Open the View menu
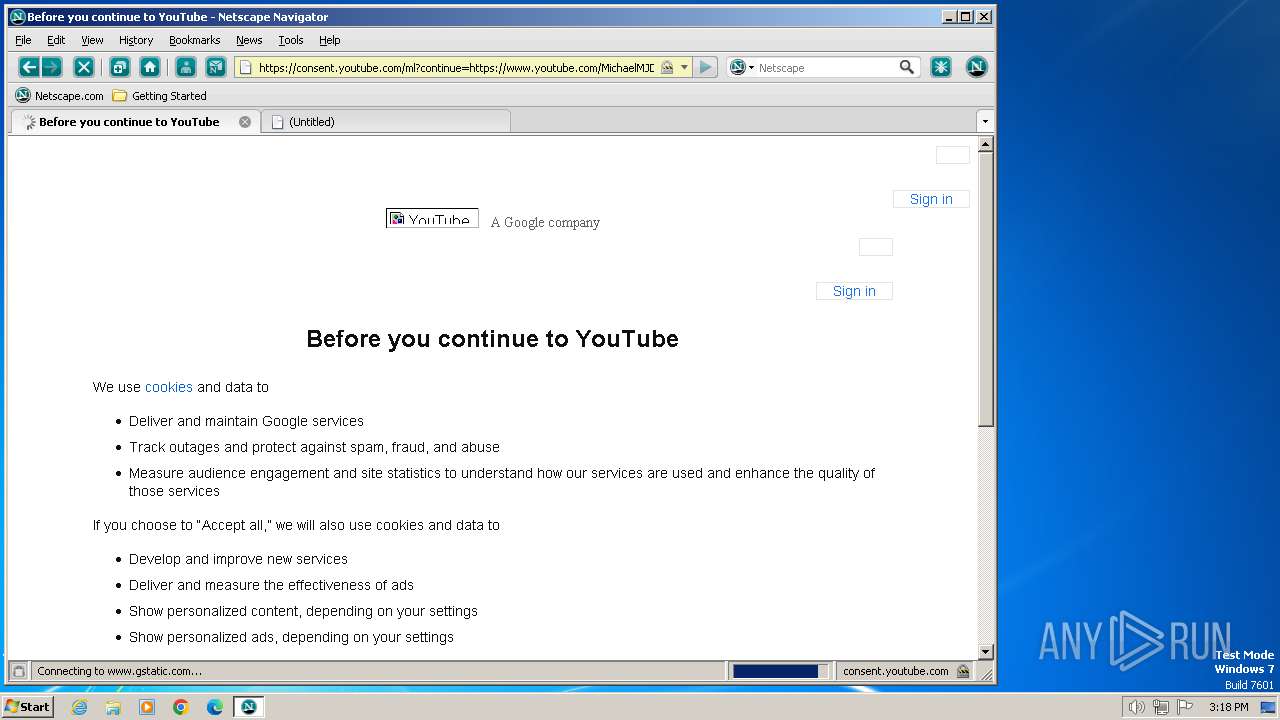Image resolution: width=1280 pixels, height=720 pixels. (x=92, y=40)
